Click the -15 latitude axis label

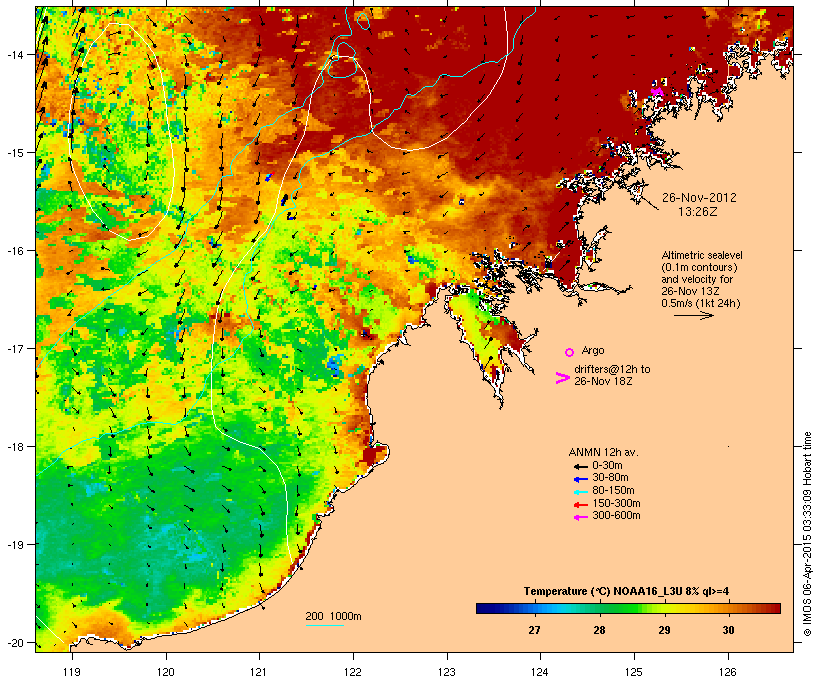pos(14,153)
